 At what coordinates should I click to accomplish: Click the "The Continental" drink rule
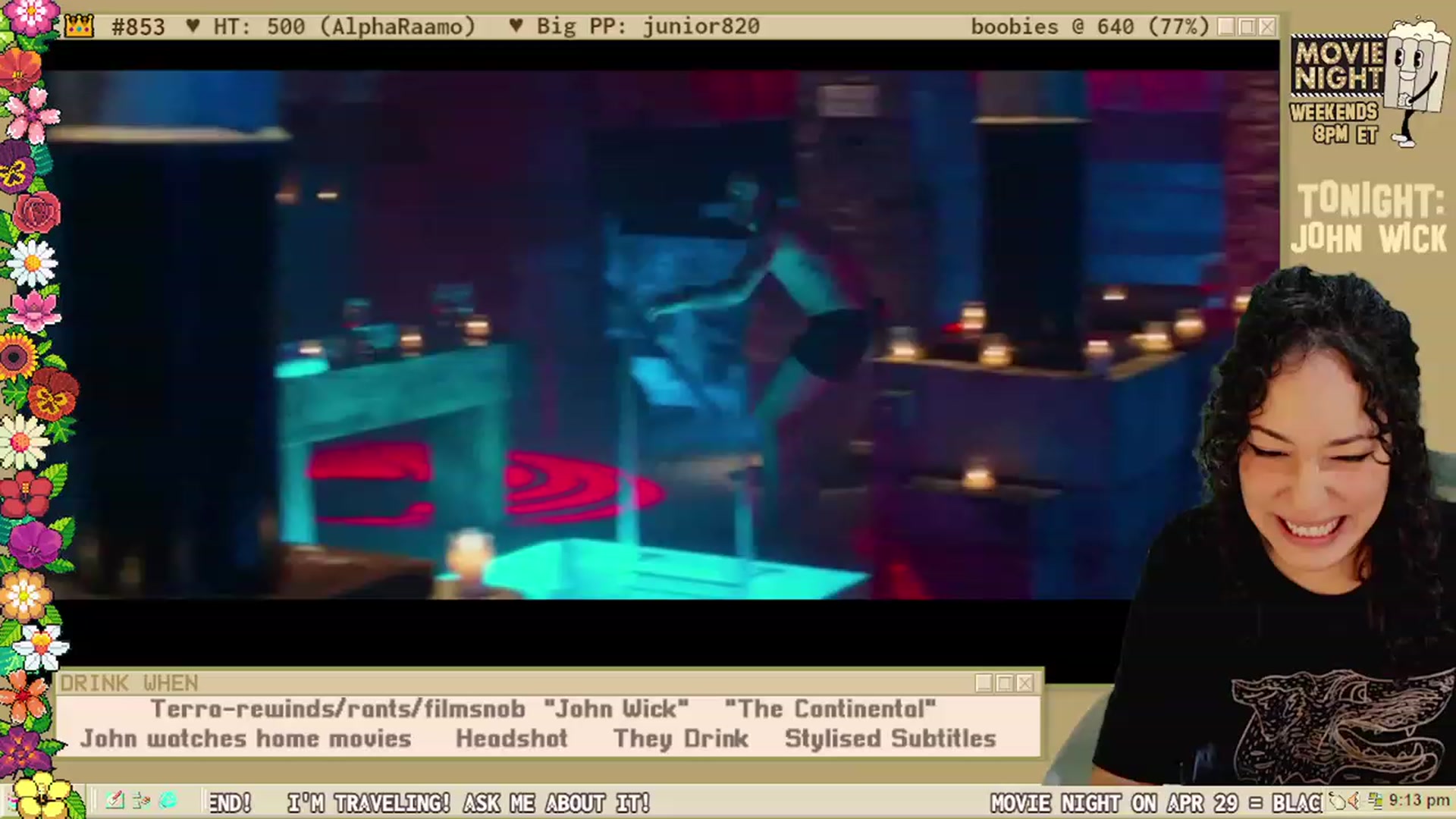point(830,709)
